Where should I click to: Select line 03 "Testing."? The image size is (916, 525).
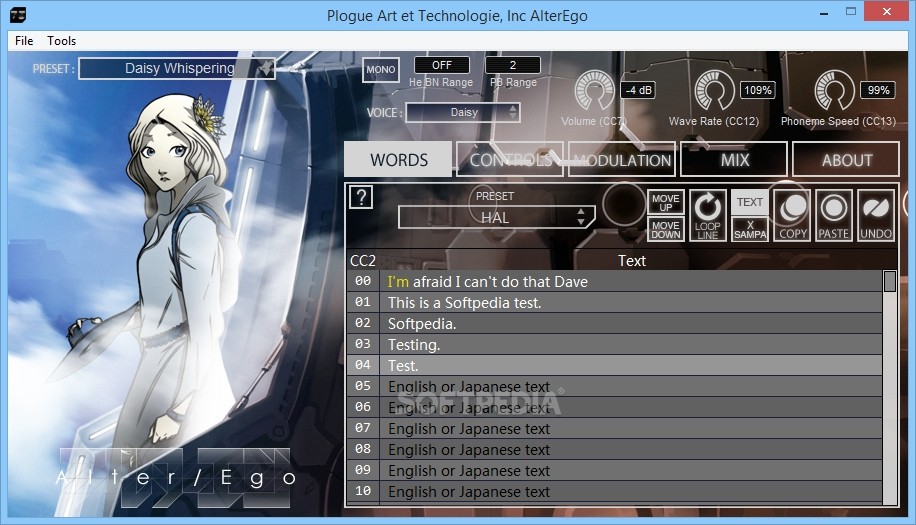click(630, 345)
